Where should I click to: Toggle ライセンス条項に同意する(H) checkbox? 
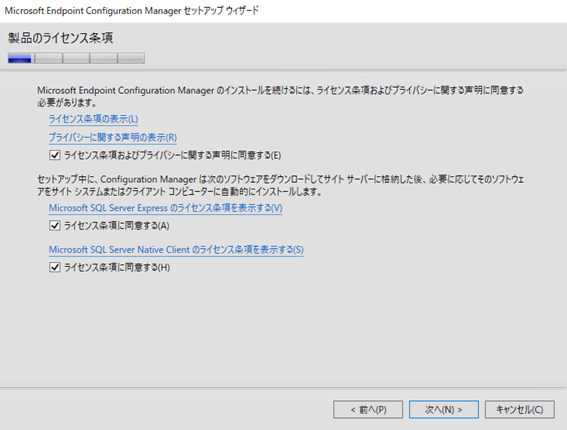click(x=55, y=267)
